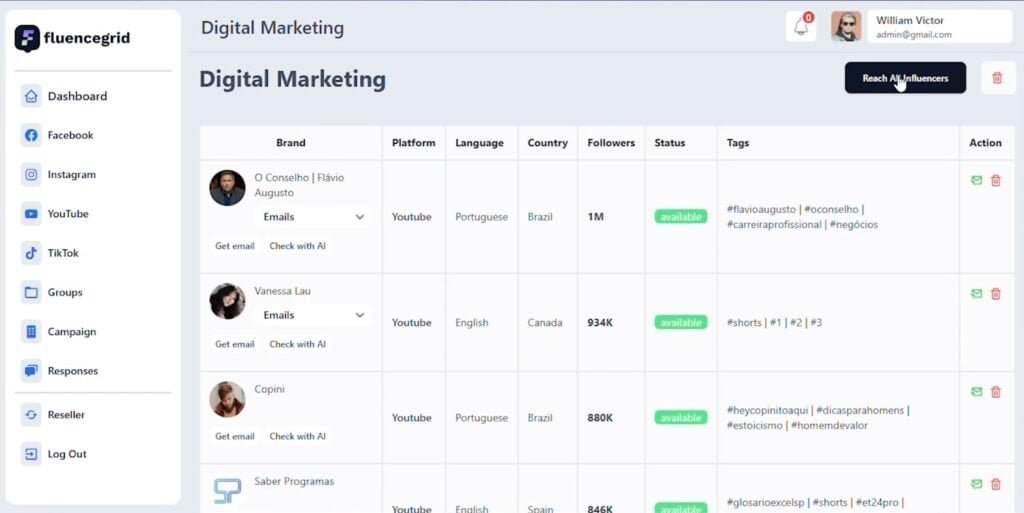Click the Platform column header
The height and width of the screenshot is (513, 1024).
(x=413, y=143)
